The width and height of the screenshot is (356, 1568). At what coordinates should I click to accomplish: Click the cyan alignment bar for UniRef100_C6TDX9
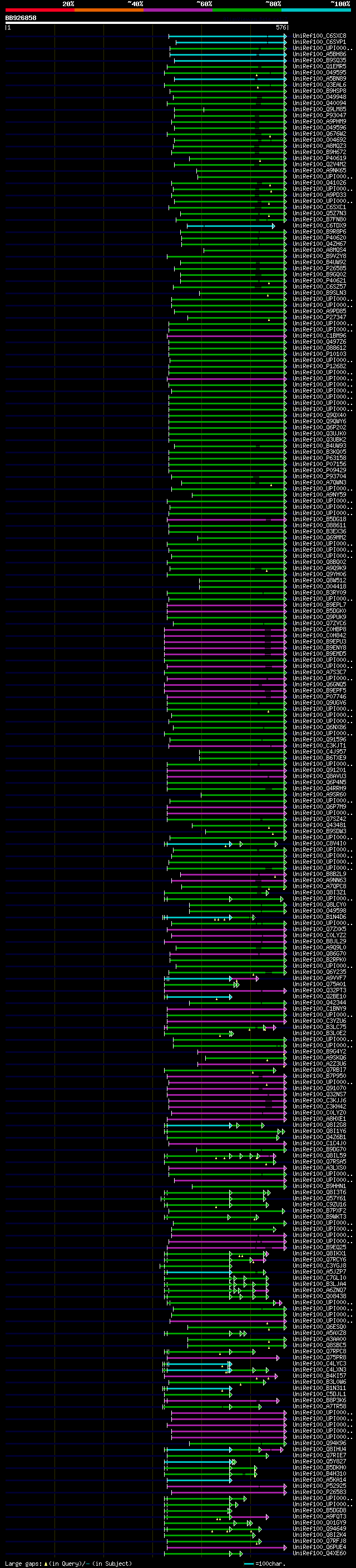pos(231,226)
